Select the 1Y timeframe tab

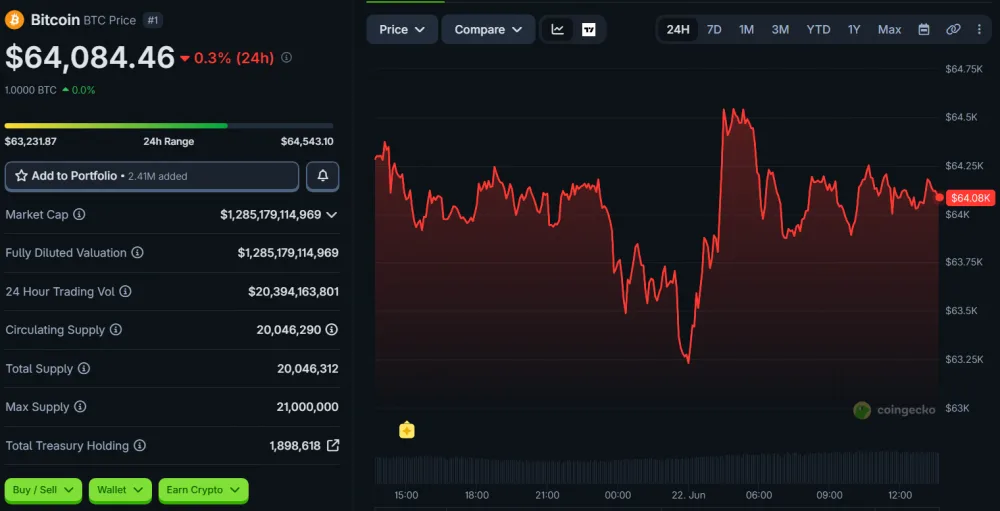[854, 29]
